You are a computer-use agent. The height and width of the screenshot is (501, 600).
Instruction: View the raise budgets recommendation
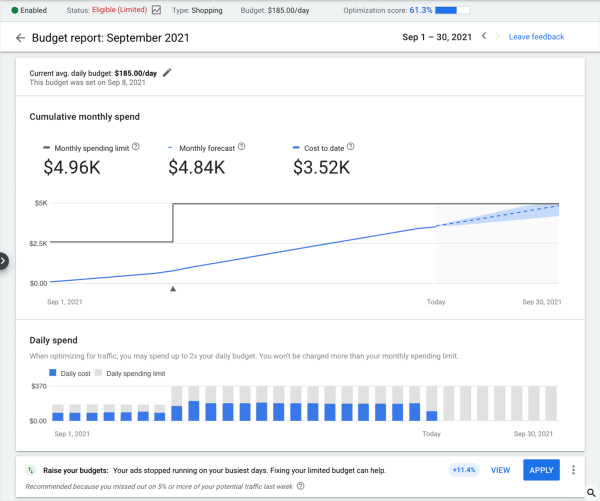point(500,470)
